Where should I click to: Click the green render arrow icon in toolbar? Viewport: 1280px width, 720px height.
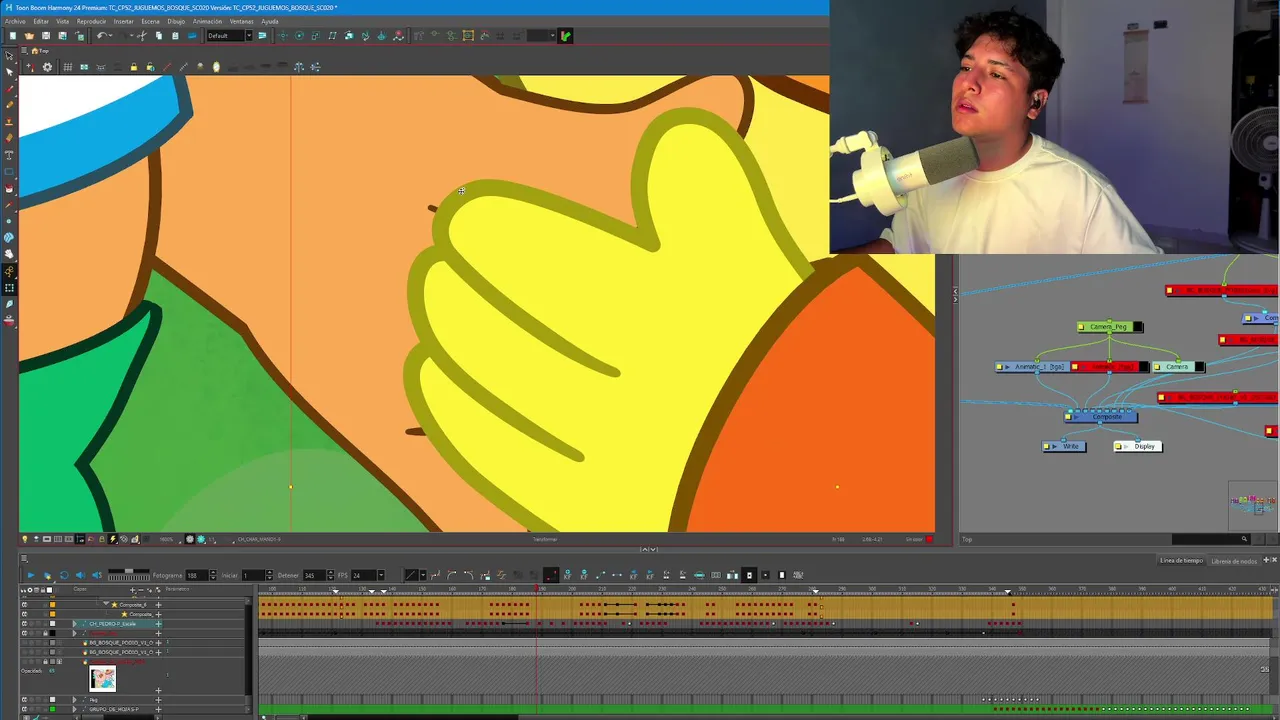click(566, 36)
